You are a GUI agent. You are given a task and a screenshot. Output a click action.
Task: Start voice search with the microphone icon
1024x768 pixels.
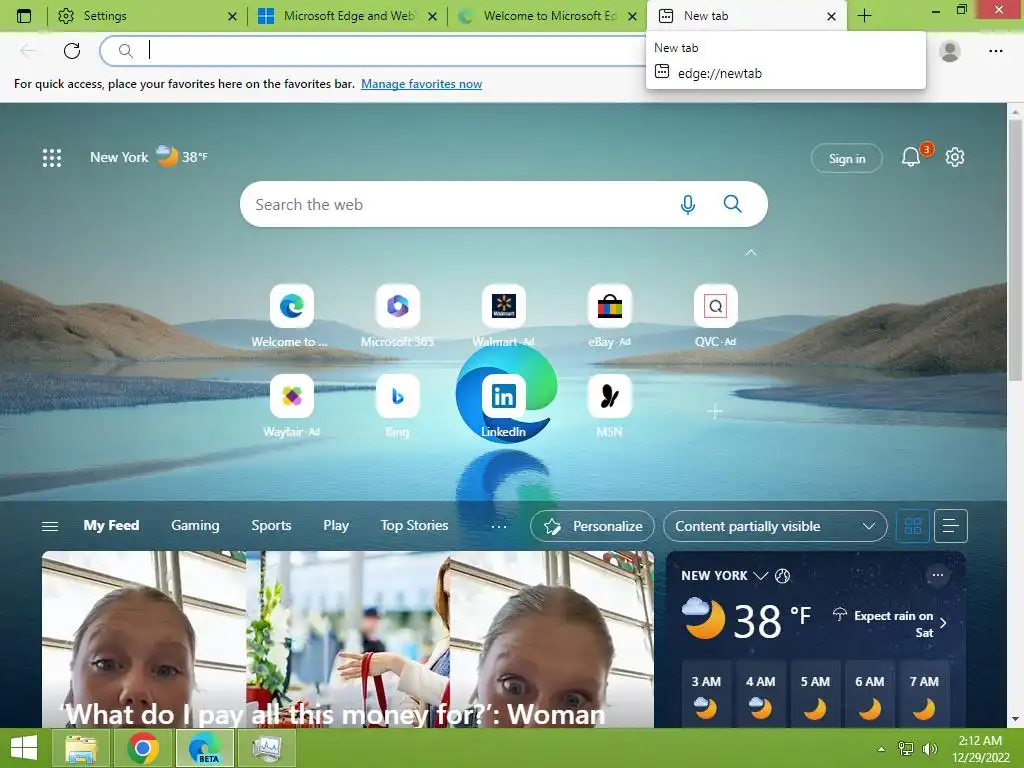tap(687, 204)
